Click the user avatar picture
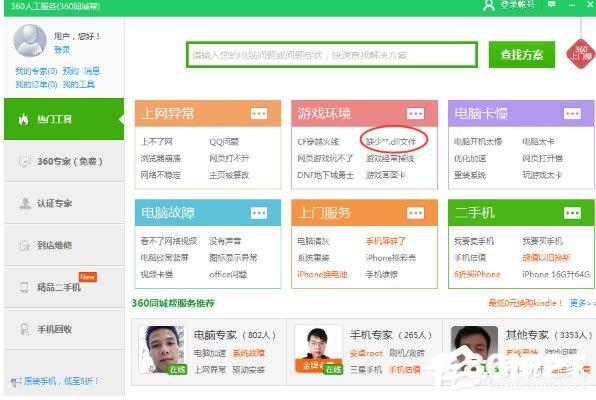Viewport: 596px width, 400px height. tap(30, 41)
